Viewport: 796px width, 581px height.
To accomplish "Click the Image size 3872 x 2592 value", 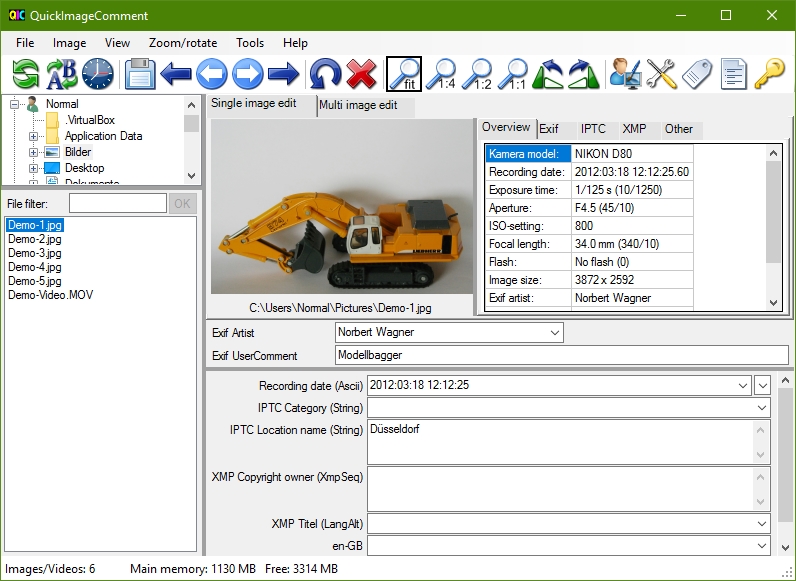I will coord(632,280).
